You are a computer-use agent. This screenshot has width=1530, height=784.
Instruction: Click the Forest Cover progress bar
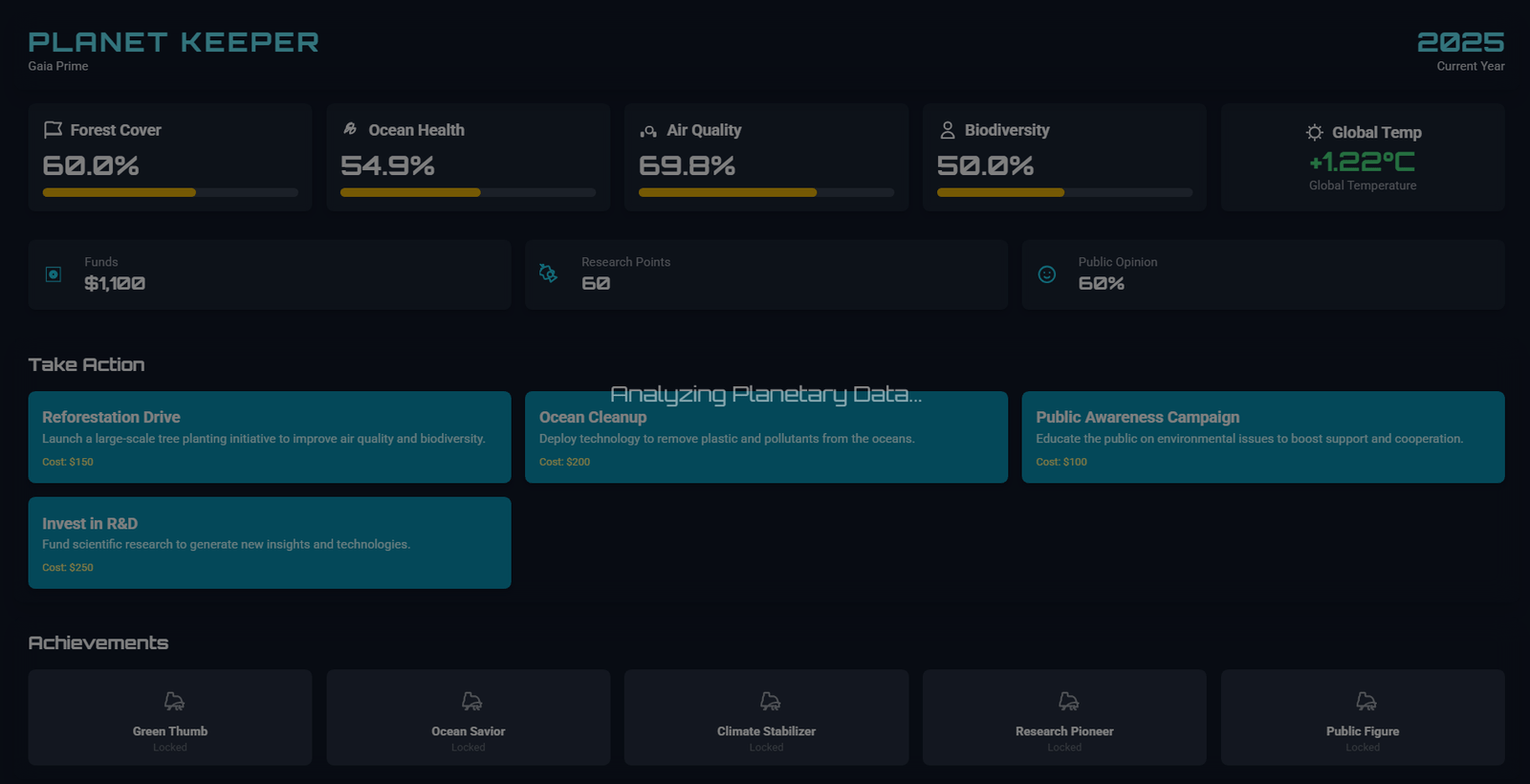click(170, 193)
